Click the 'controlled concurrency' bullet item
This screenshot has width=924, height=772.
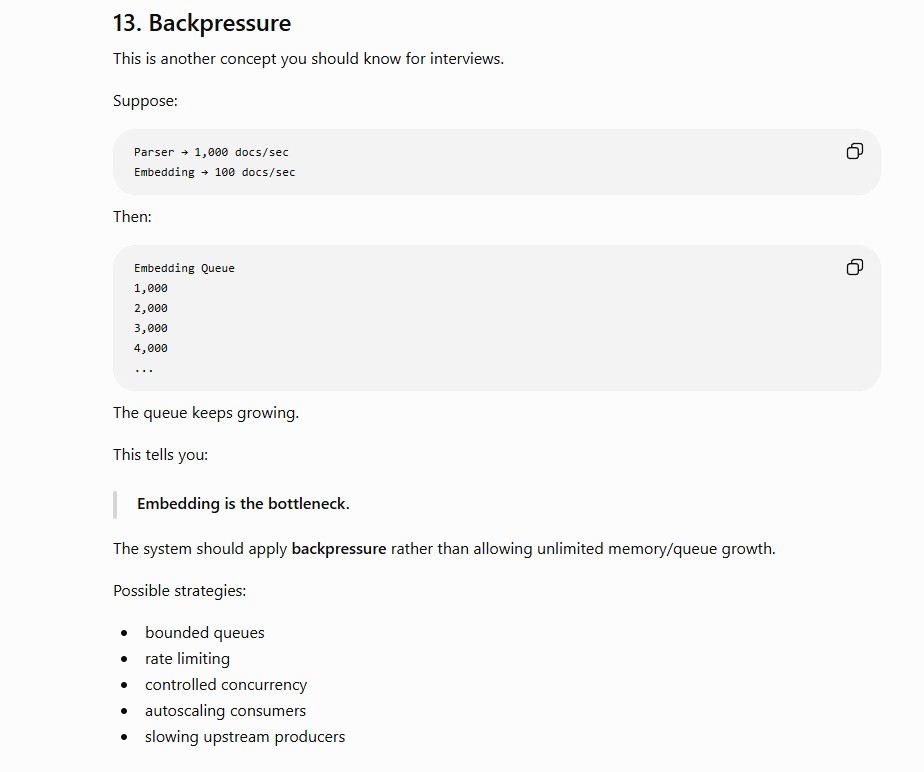point(226,684)
